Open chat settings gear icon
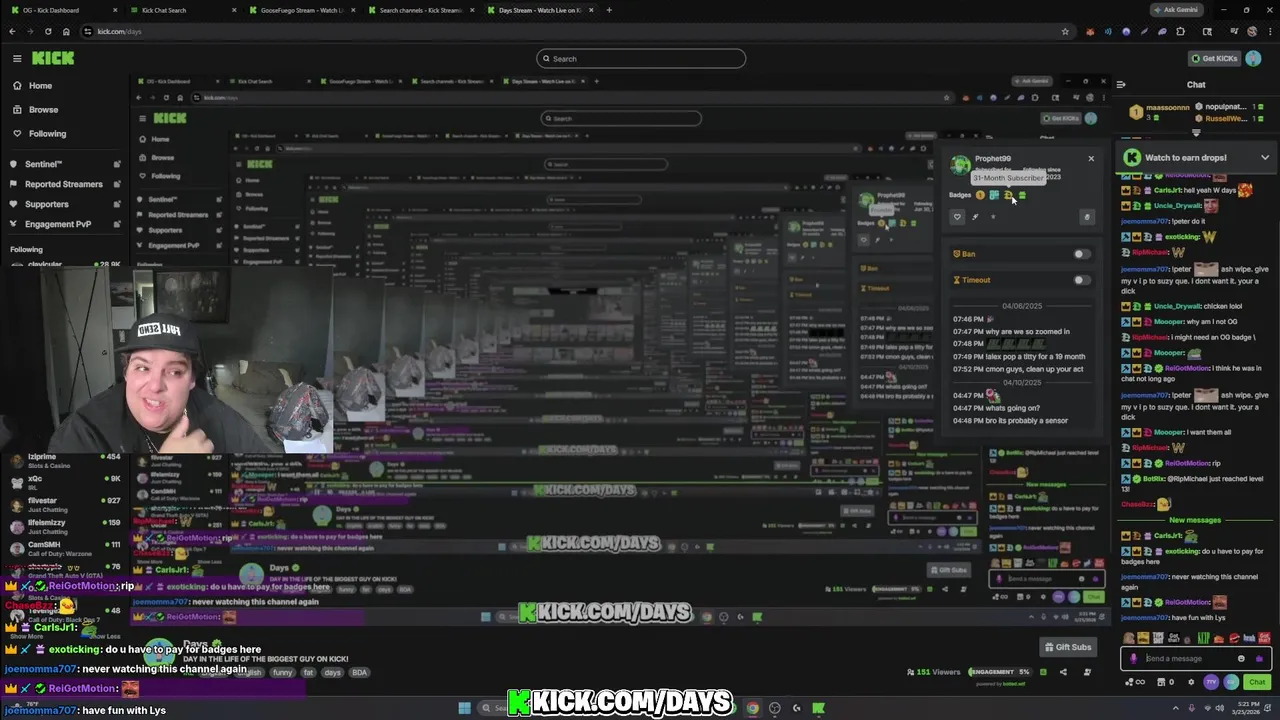The height and width of the screenshot is (720, 1280). pos(1191,682)
